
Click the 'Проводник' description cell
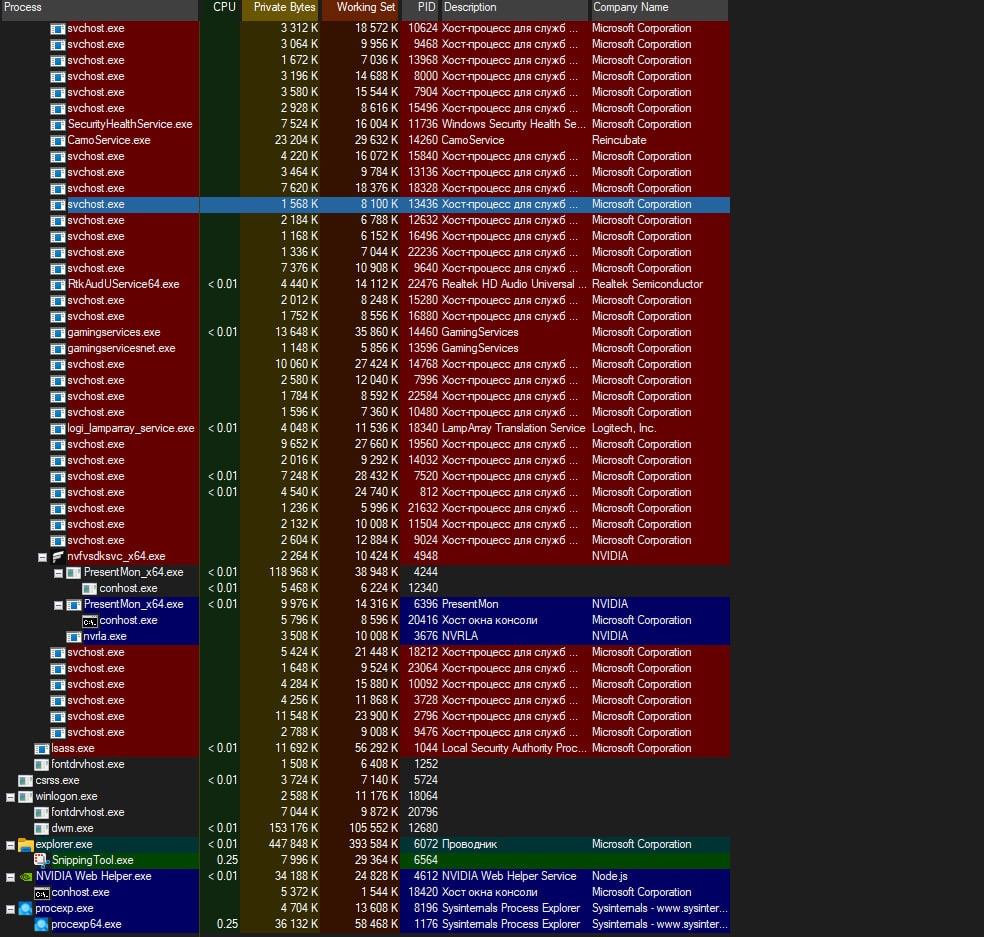tap(469, 844)
